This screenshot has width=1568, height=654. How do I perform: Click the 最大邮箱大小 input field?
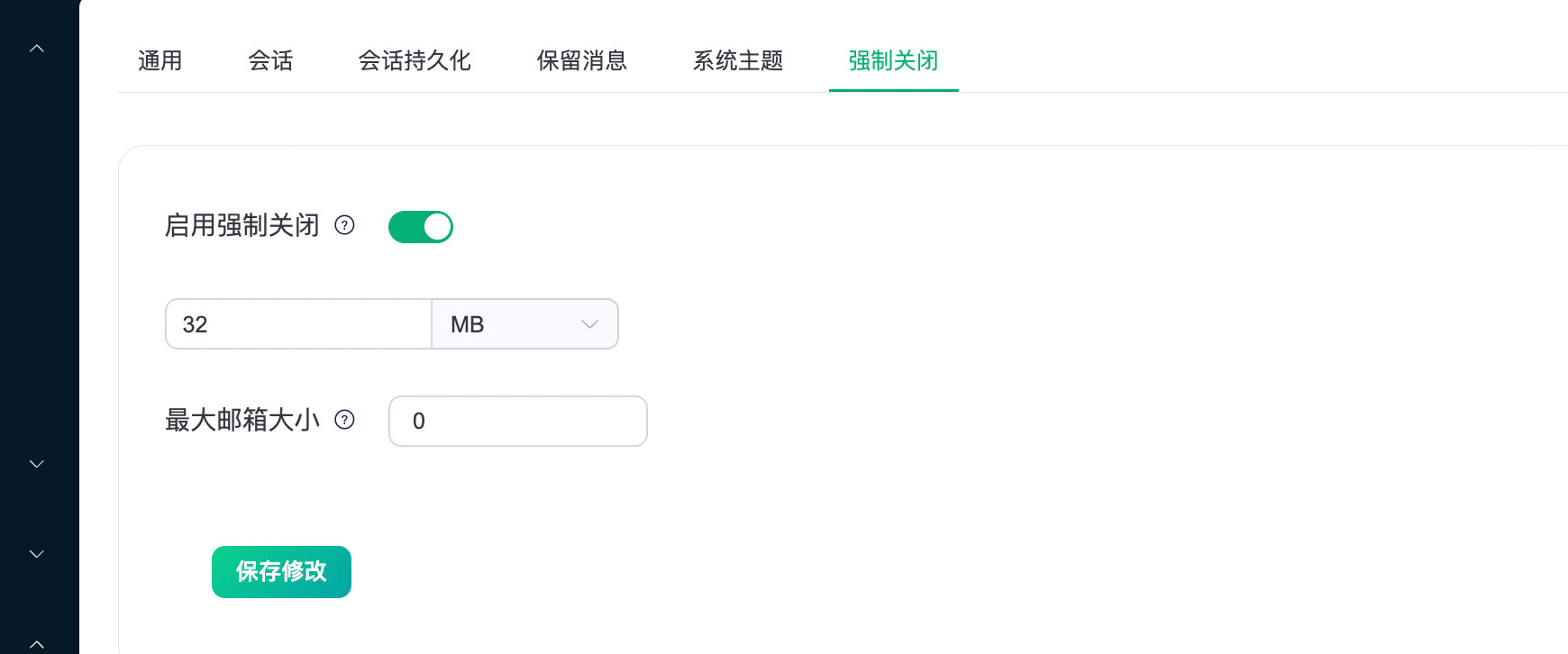[x=517, y=421]
